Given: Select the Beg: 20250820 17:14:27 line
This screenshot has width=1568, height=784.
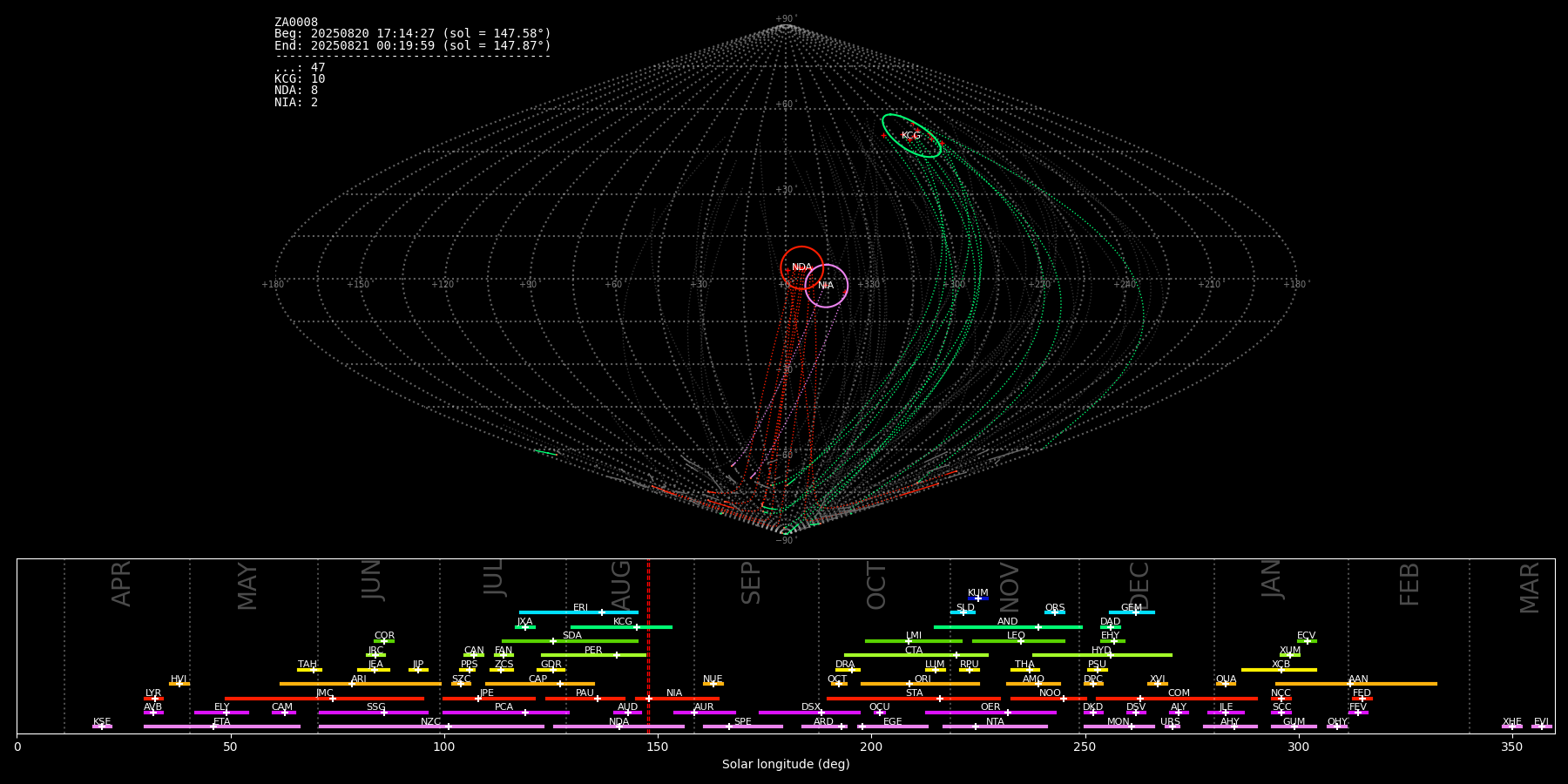Looking at the screenshot, I should [413, 34].
